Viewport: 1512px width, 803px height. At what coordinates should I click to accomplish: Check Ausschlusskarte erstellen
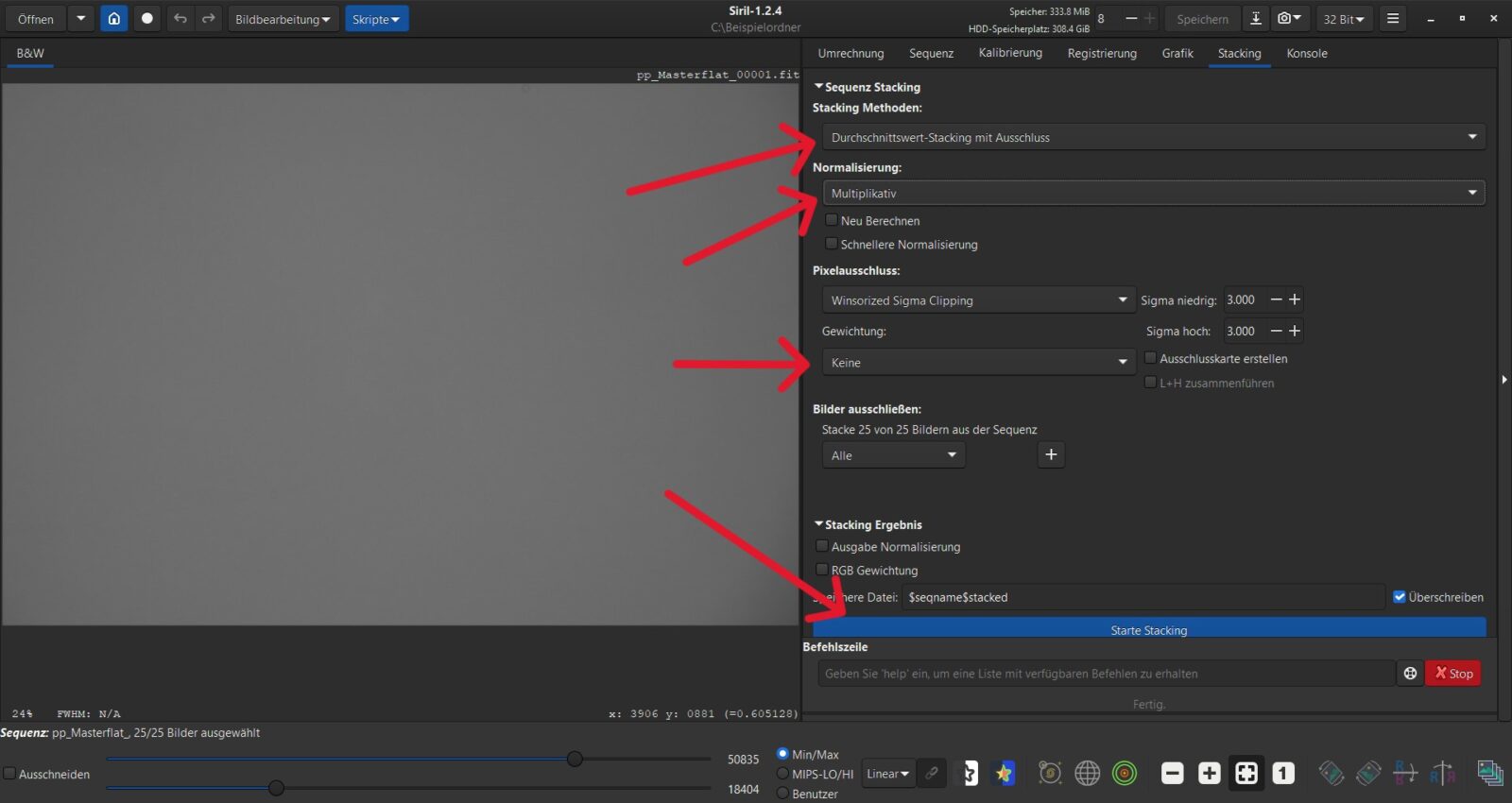point(1150,358)
